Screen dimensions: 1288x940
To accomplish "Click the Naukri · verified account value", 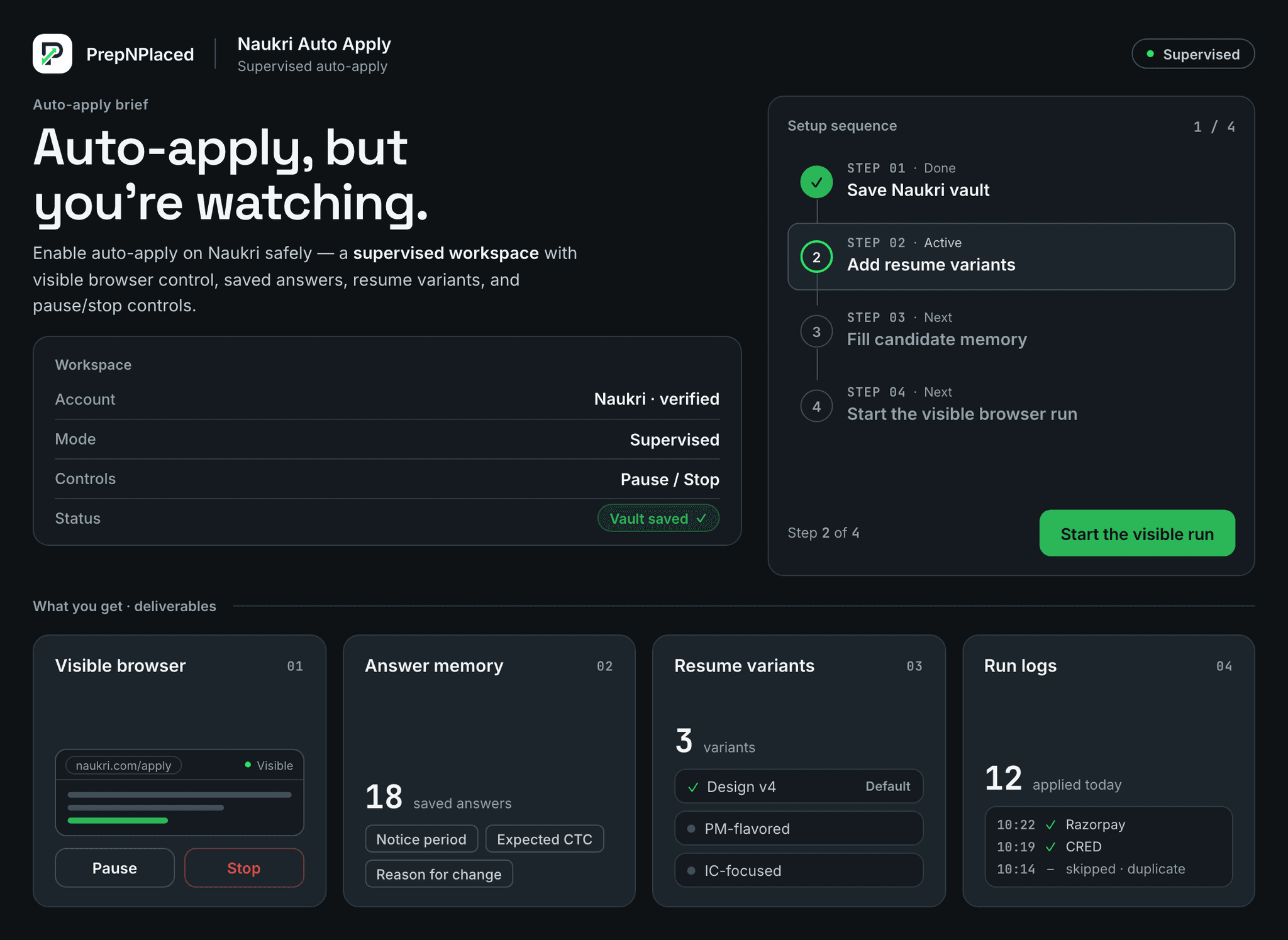I will (x=657, y=399).
